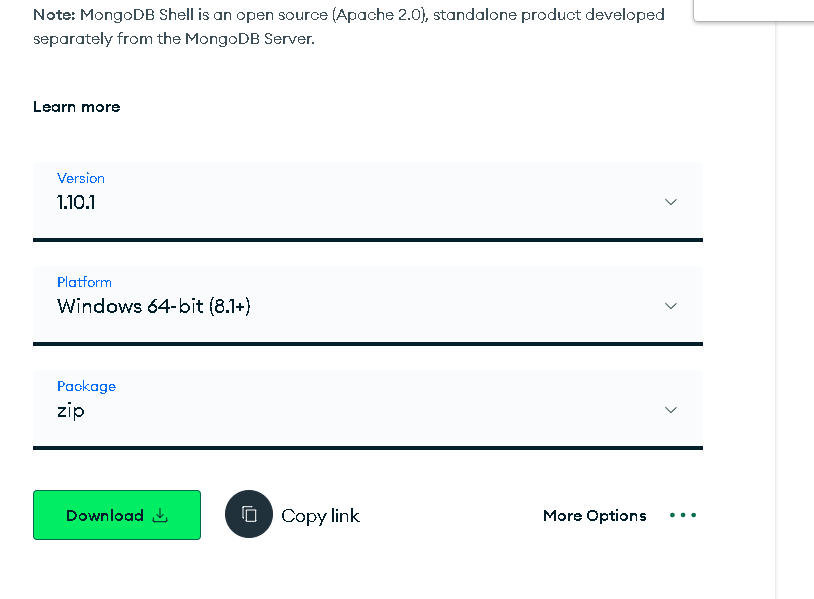Click the "Apache 2.0" text in the note
This screenshot has height=599, width=814.
tap(379, 15)
